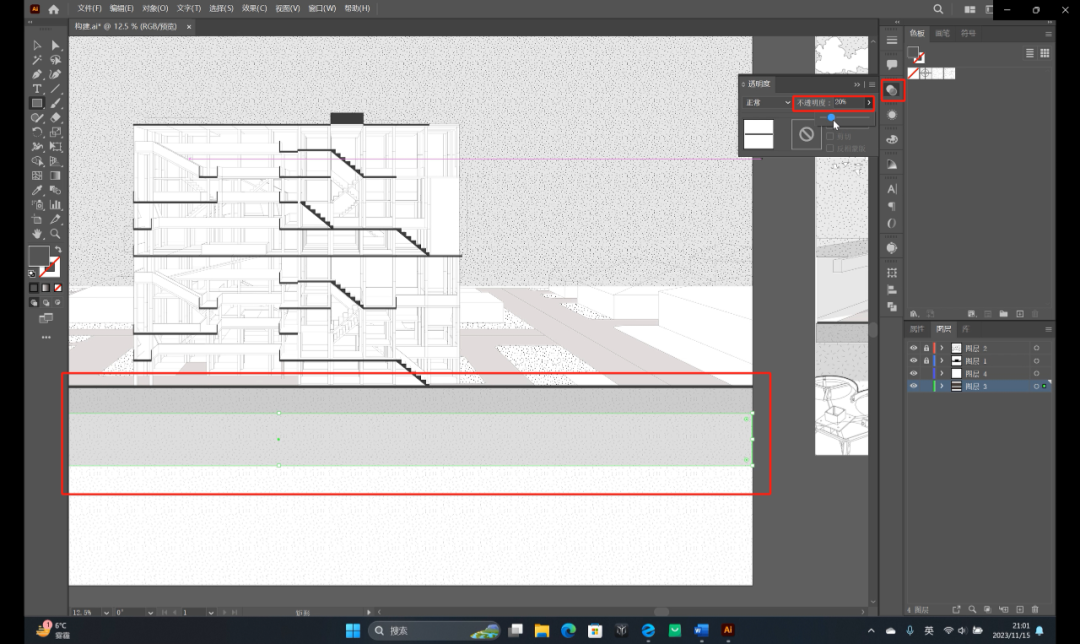Swap fill and stroke colors
The image size is (1080, 644).
click(58, 250)
